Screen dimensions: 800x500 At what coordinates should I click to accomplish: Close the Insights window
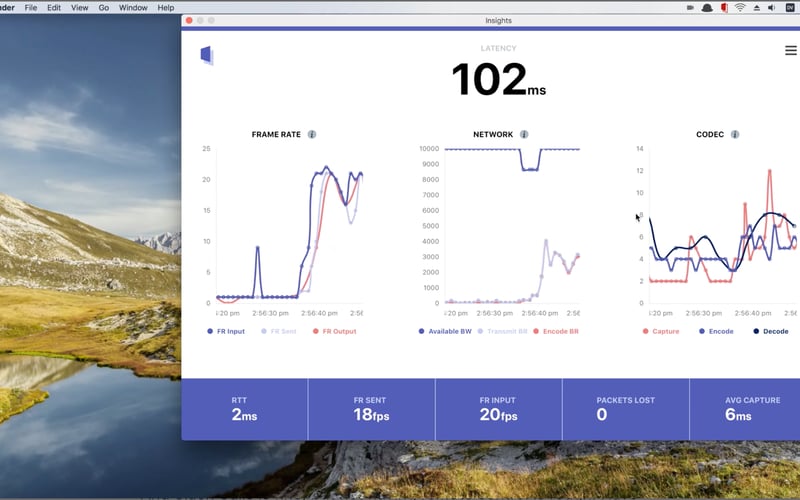[189, 20]
